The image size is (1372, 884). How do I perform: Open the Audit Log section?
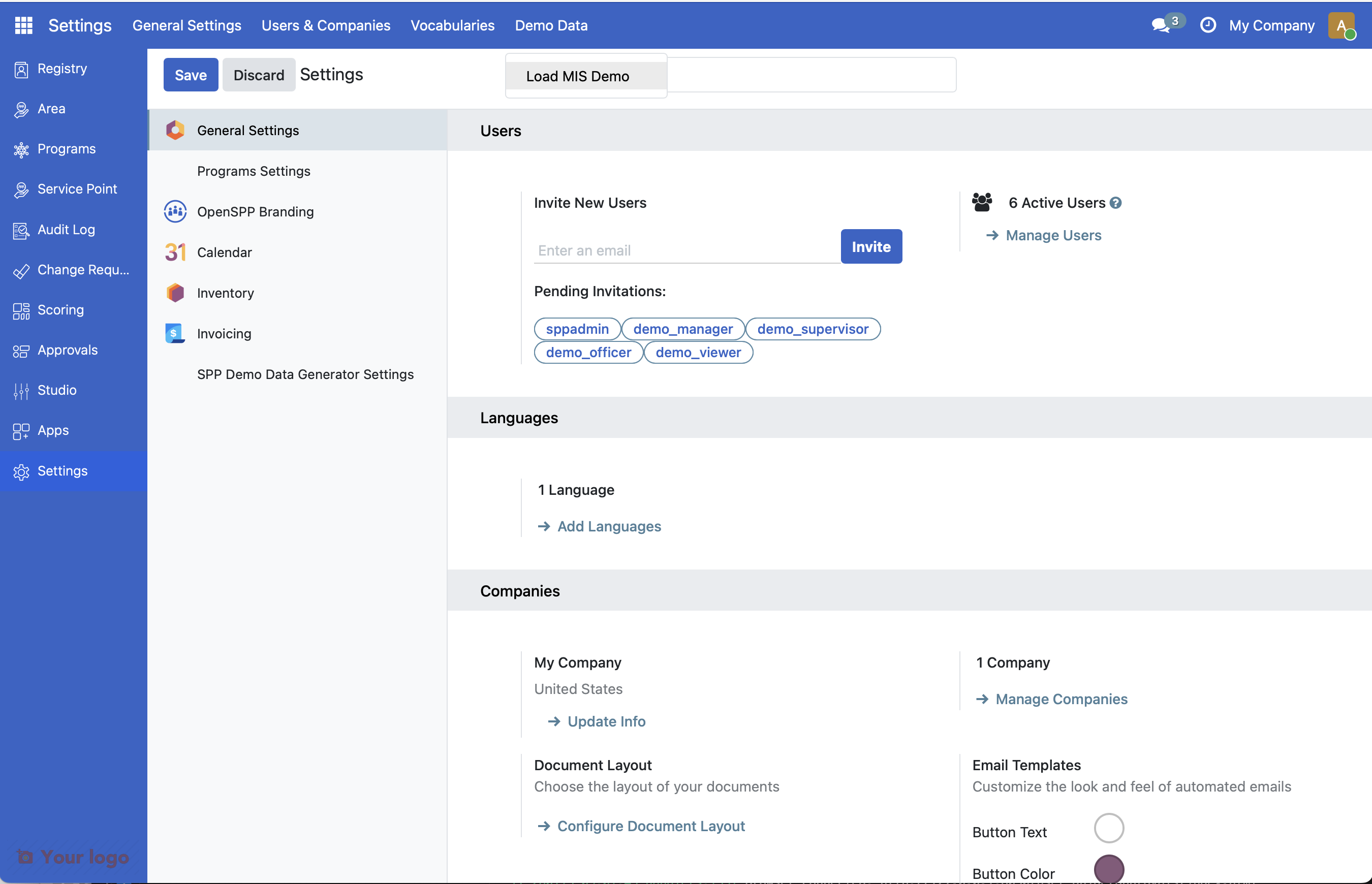pyautogui.click(x=66, y=230)
